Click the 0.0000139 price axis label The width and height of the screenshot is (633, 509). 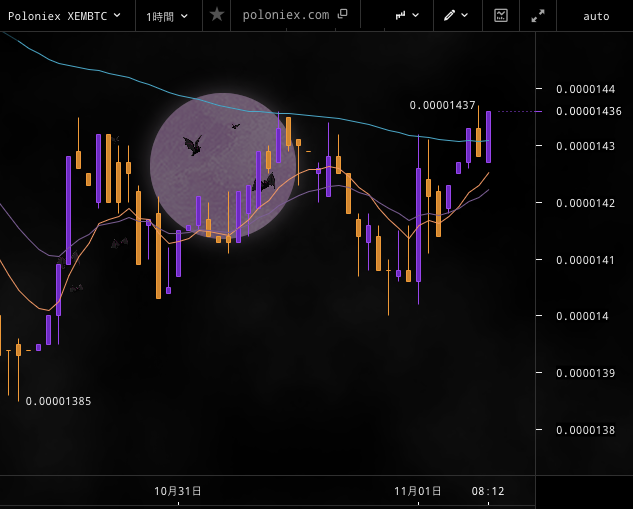click(x=585, y=373)
